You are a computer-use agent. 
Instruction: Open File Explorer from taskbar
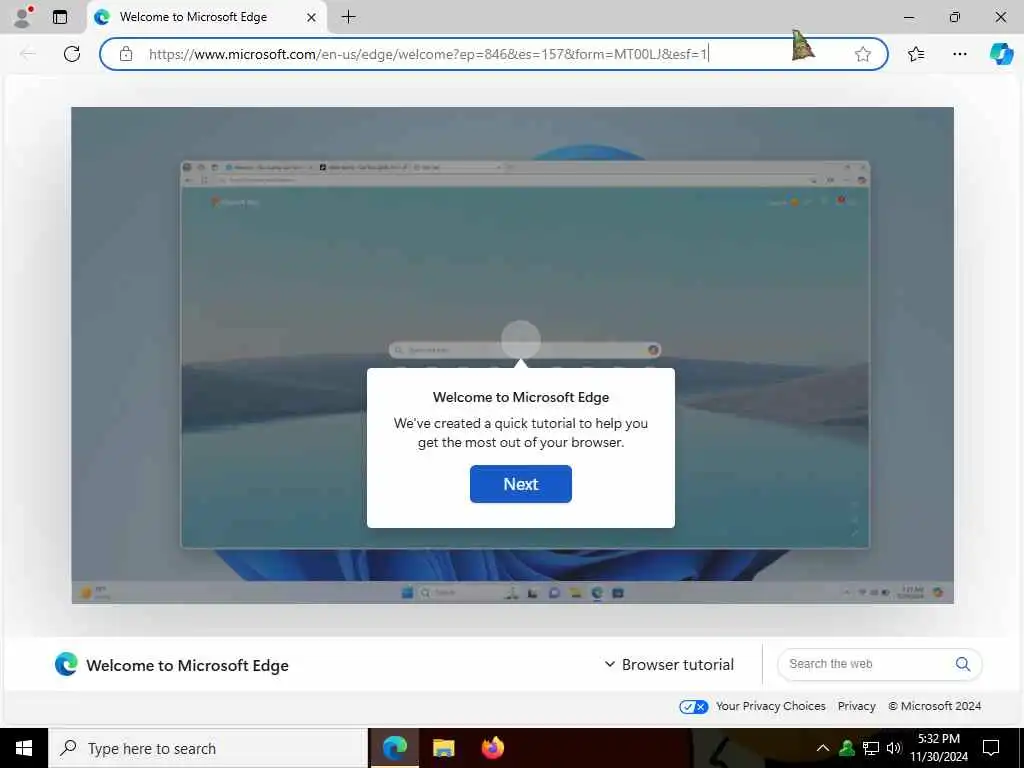coord(443,748)
